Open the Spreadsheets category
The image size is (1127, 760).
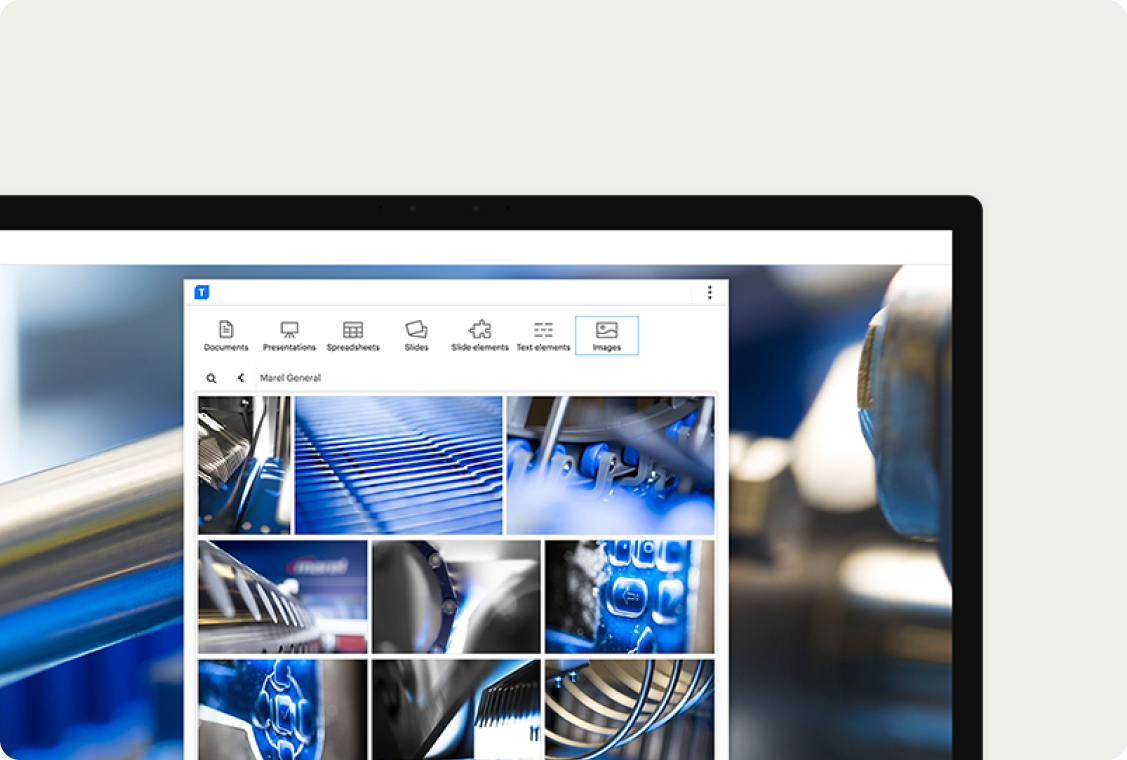point(353,336)
